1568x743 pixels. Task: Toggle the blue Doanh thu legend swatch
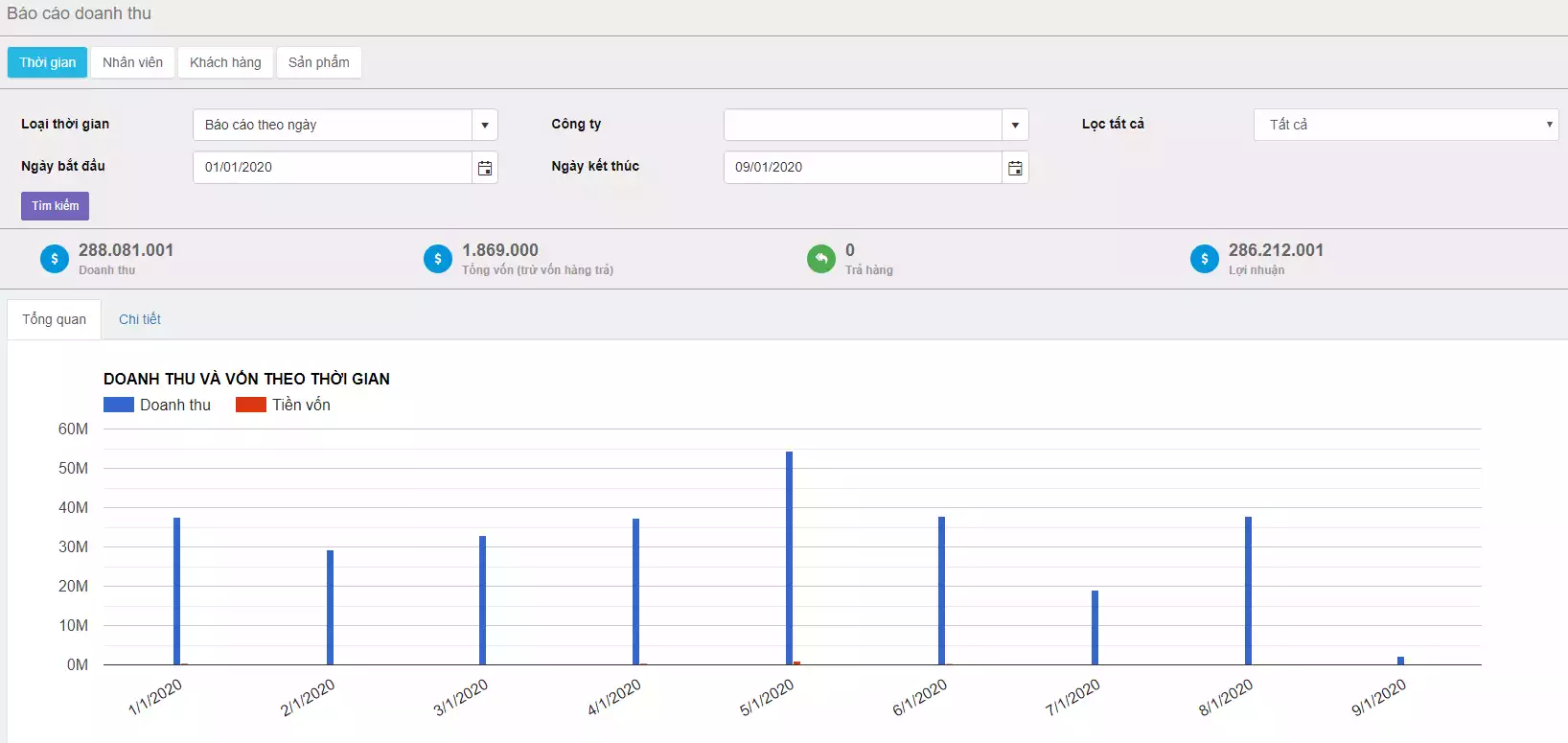point(119,405)
